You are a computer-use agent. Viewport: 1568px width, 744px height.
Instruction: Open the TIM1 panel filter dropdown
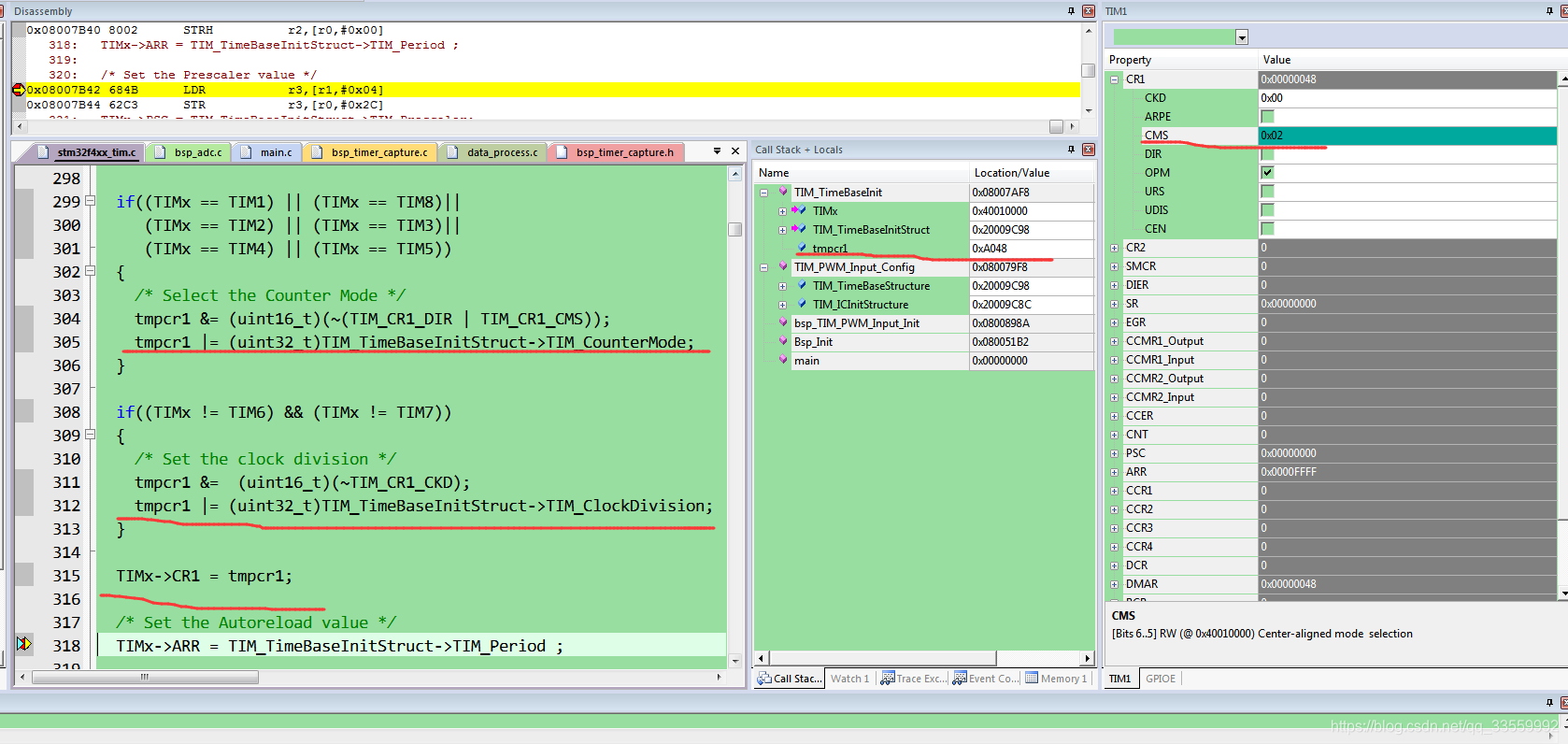(1242, 37)
